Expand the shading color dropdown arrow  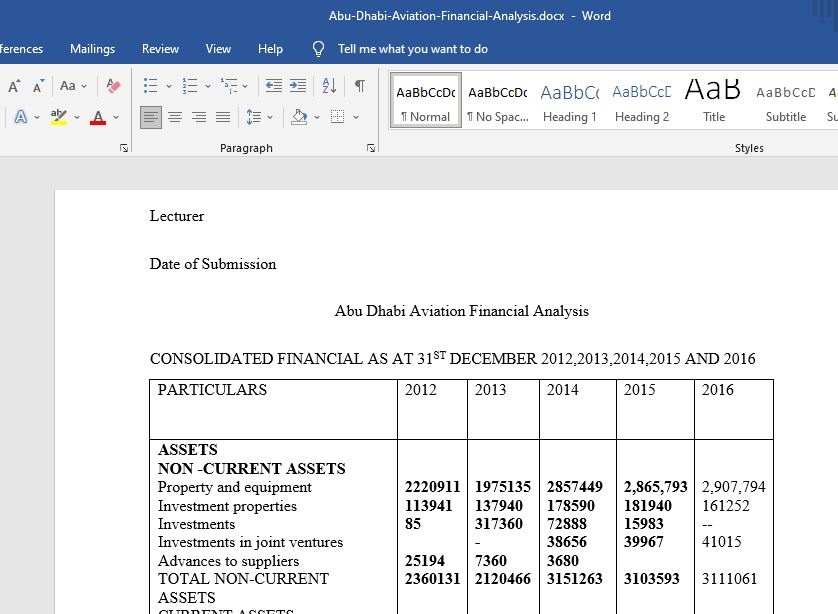click(x=317, y=116)
